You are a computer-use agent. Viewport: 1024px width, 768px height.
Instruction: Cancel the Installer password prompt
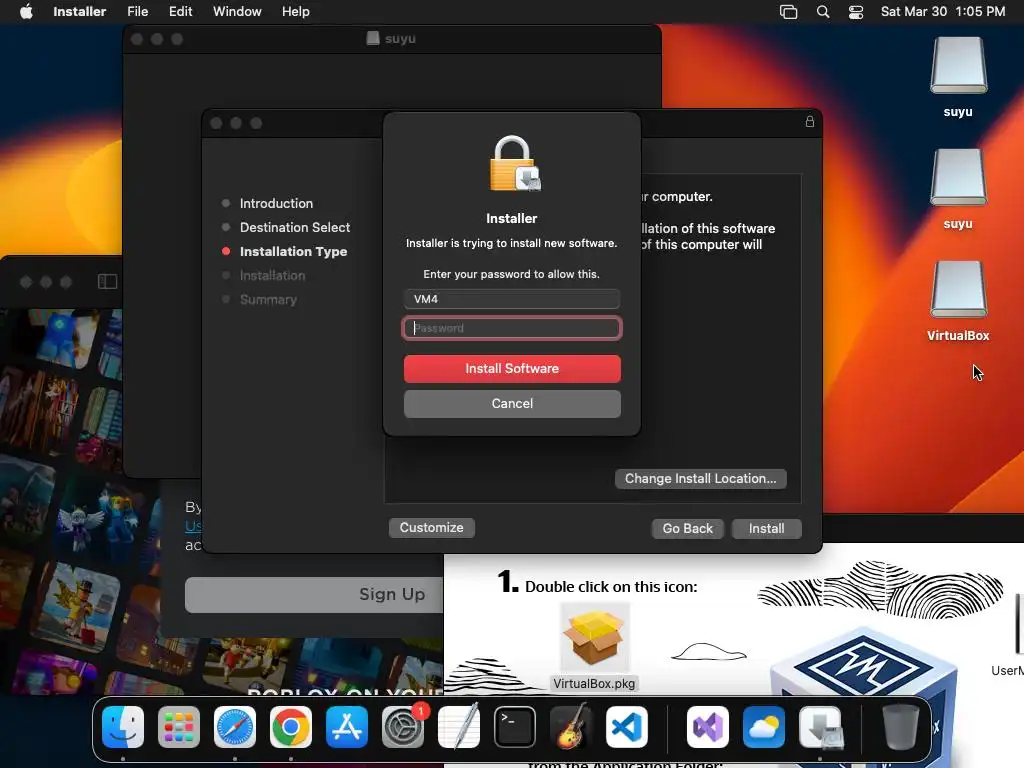[512, 404]
